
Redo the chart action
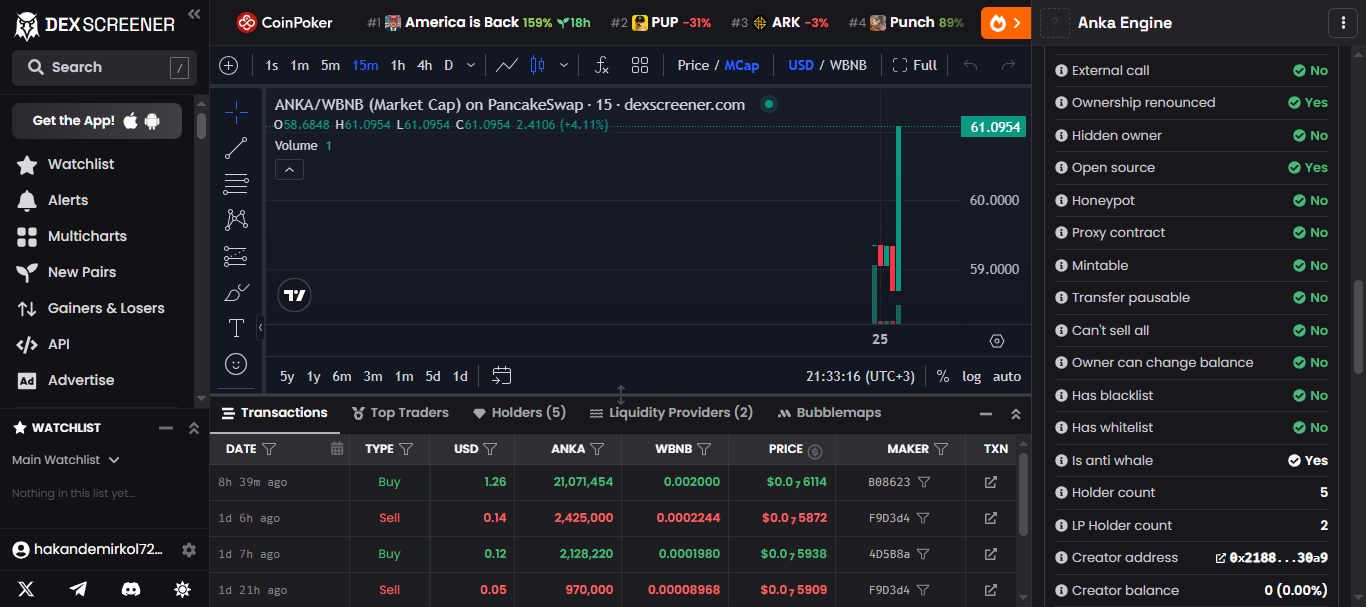pyautogui.click(x=1008, y=65)
